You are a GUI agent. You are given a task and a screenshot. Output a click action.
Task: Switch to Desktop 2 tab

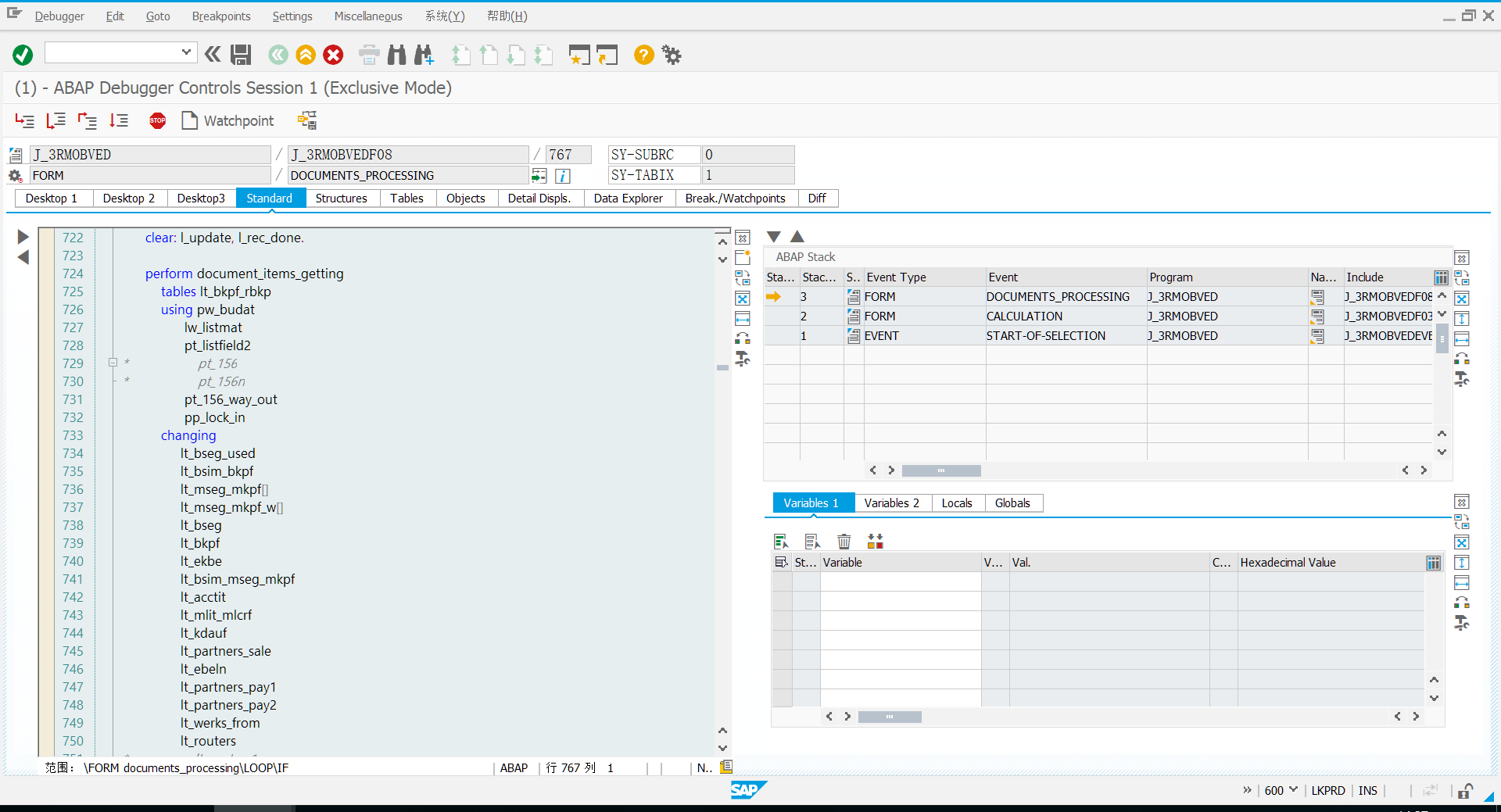click(x=129, y=199)
